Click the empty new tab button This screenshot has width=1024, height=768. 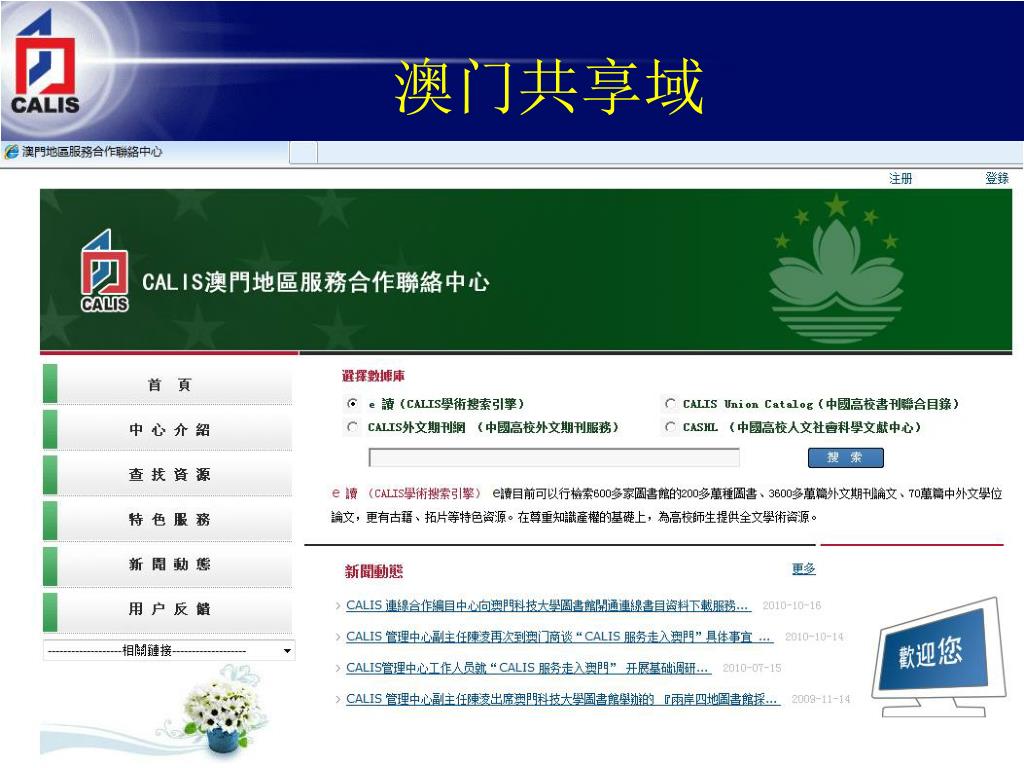point(303,153)
